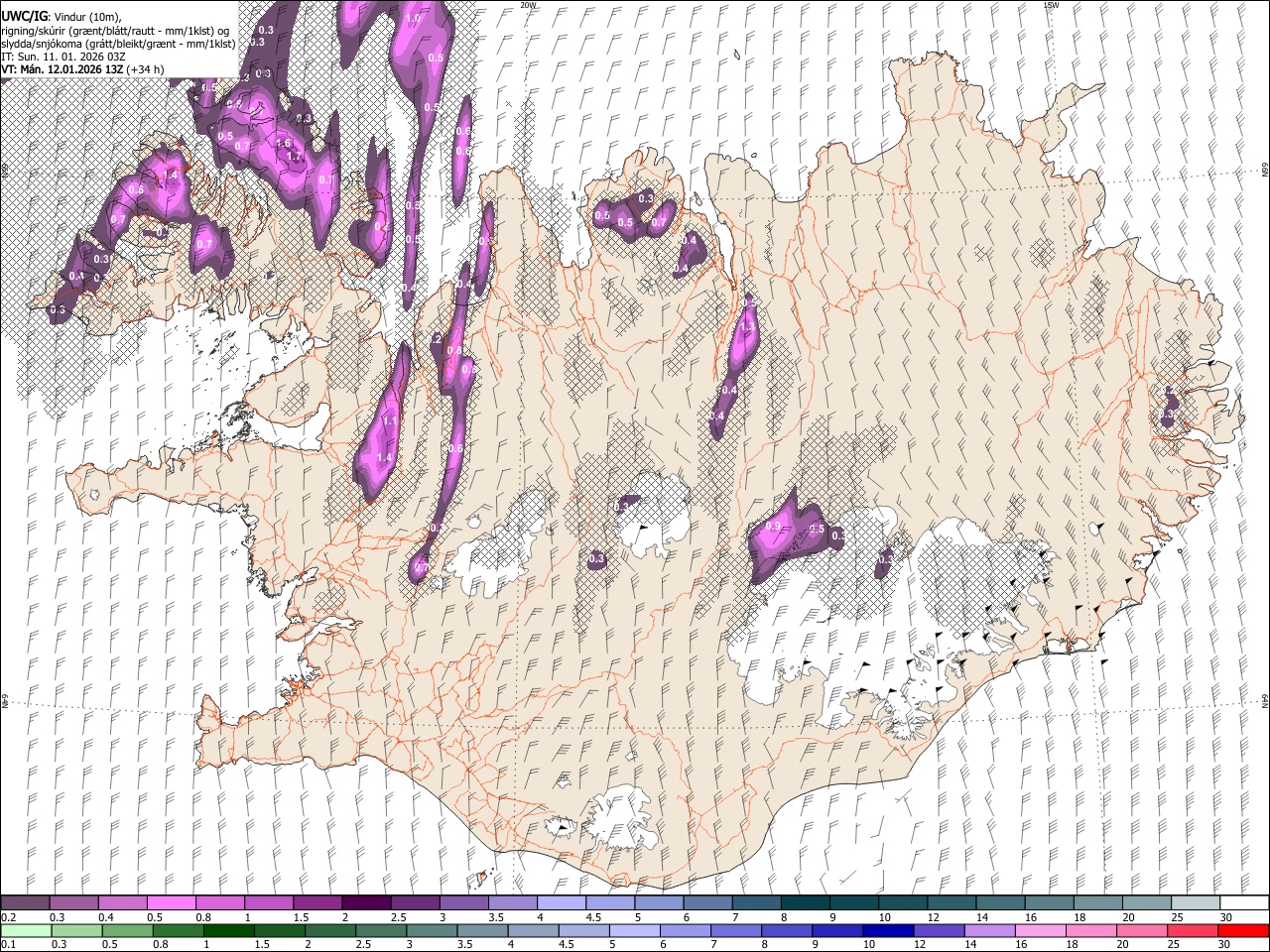The width and height of the screenshot is (1270, 952).
Task: Select pale green 0.1 swatch, lower legend
Action: 26,931
